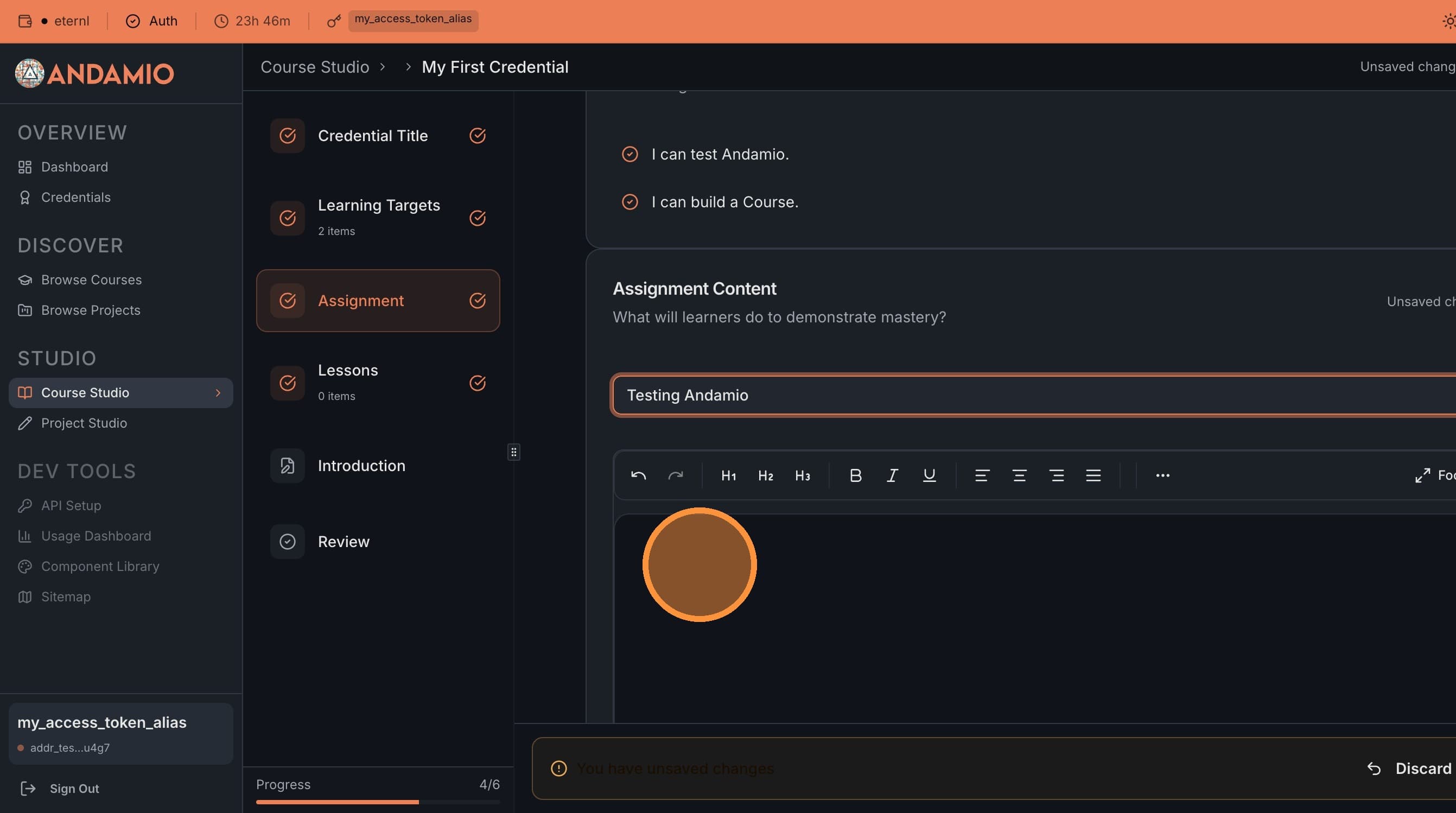Sign Out of Andamio
This screenshot has height=813, width=1456.
pyautogui.click(x=73, y=788)
